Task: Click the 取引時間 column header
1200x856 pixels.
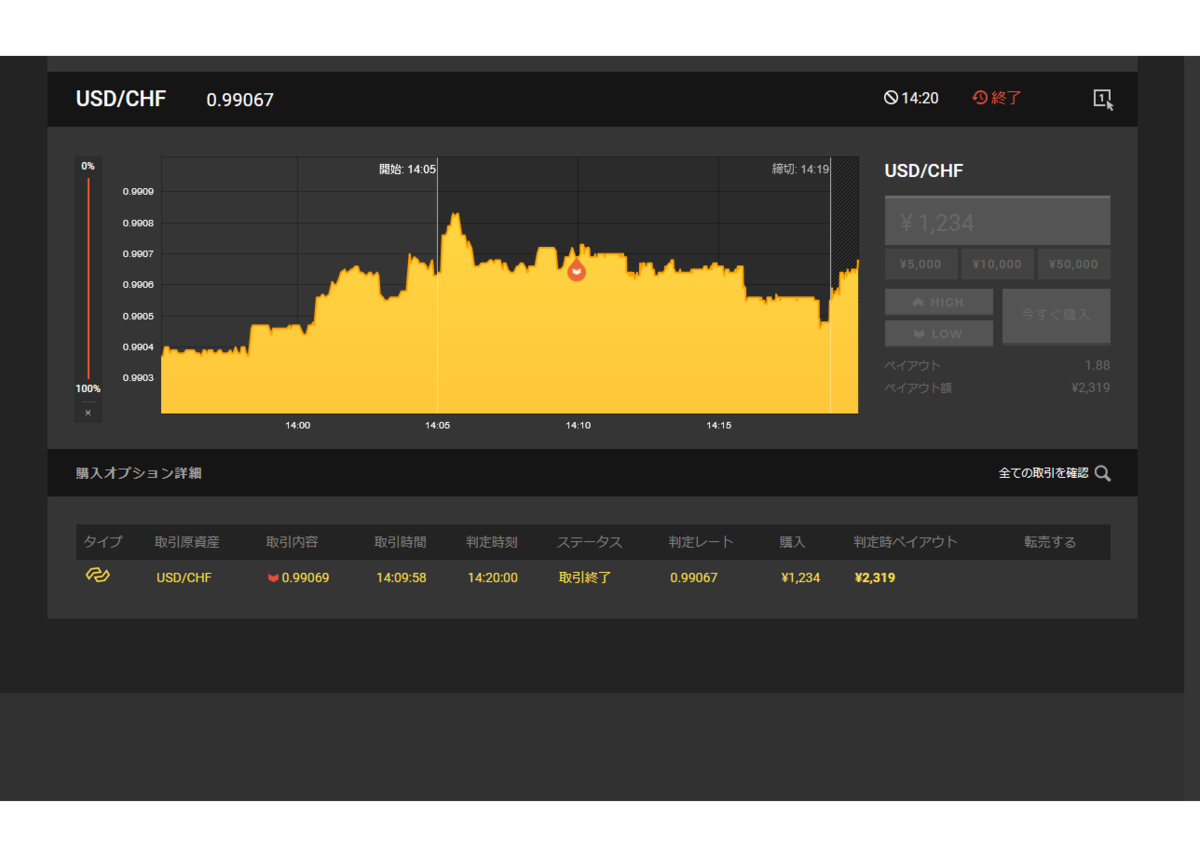Action: (400, 542)
